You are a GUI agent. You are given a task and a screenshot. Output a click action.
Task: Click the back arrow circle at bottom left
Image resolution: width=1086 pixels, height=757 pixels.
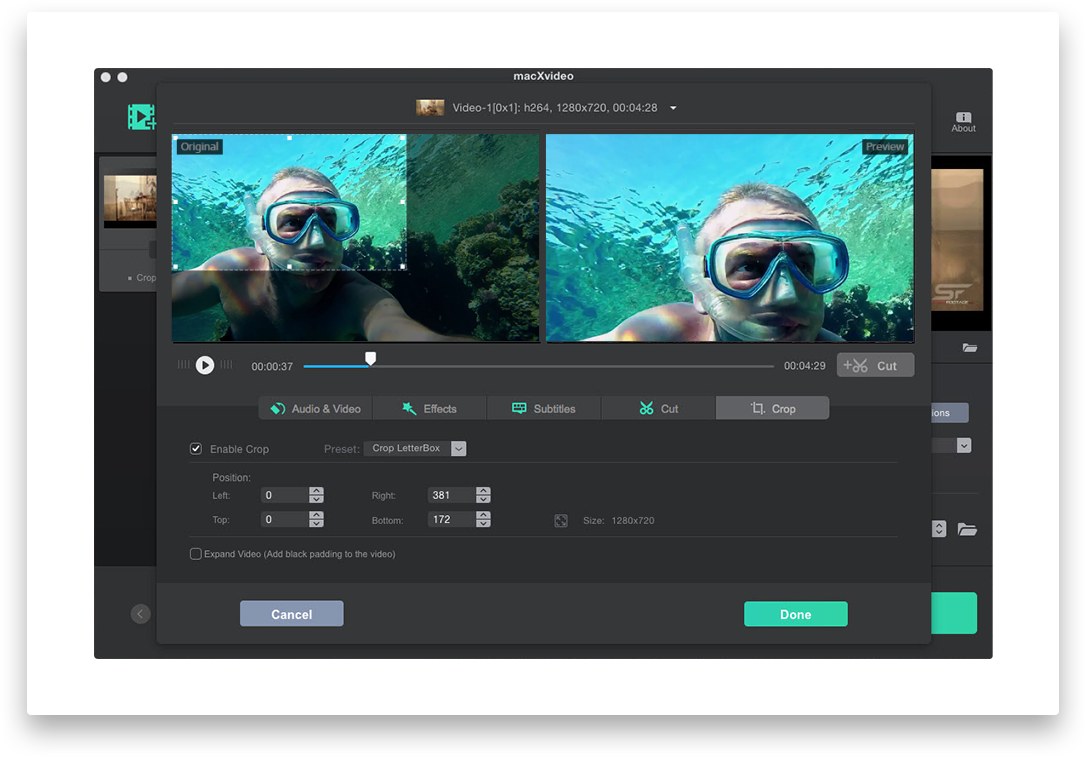140,614
